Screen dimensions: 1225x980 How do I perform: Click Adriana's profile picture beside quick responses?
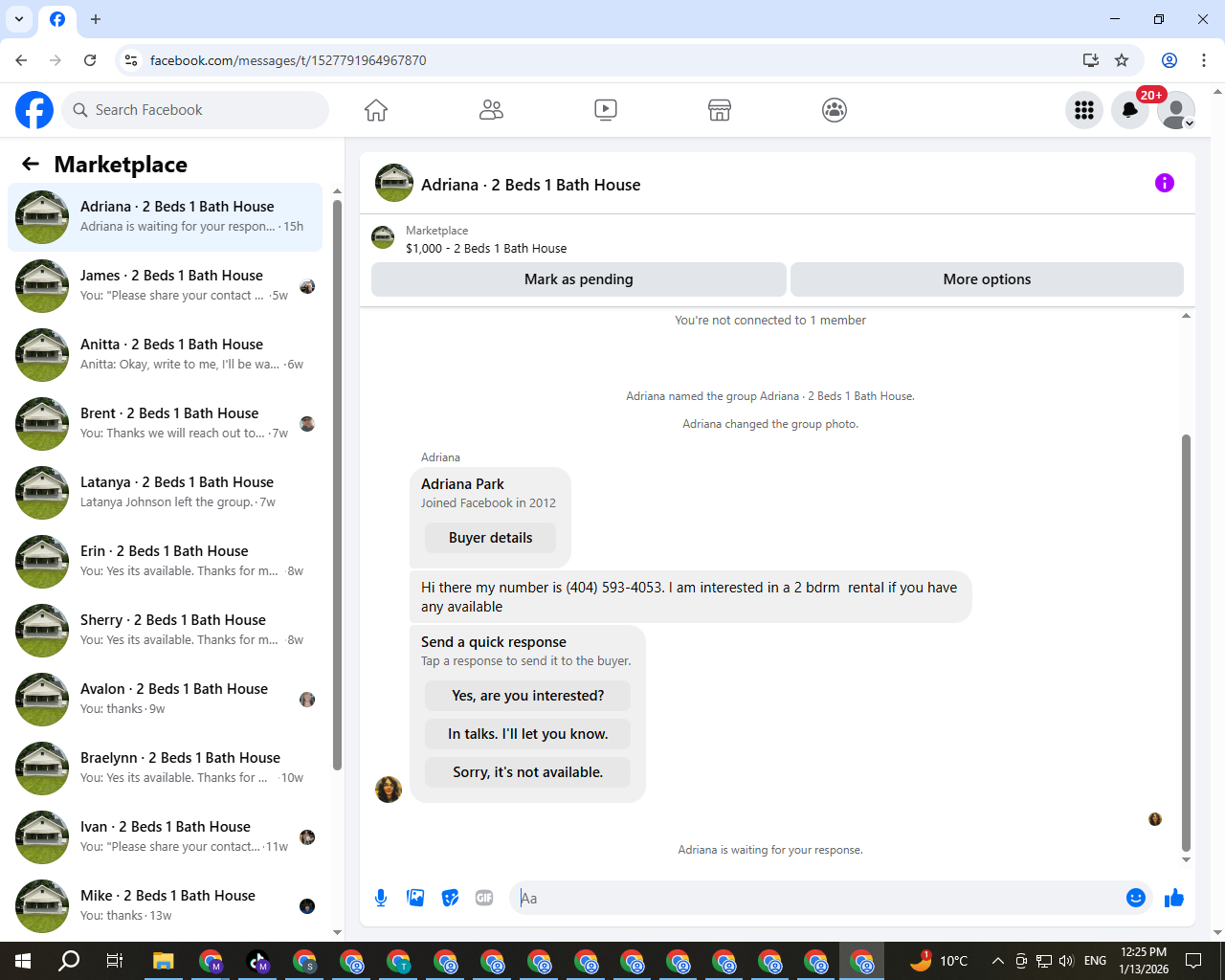pos(389,790)
